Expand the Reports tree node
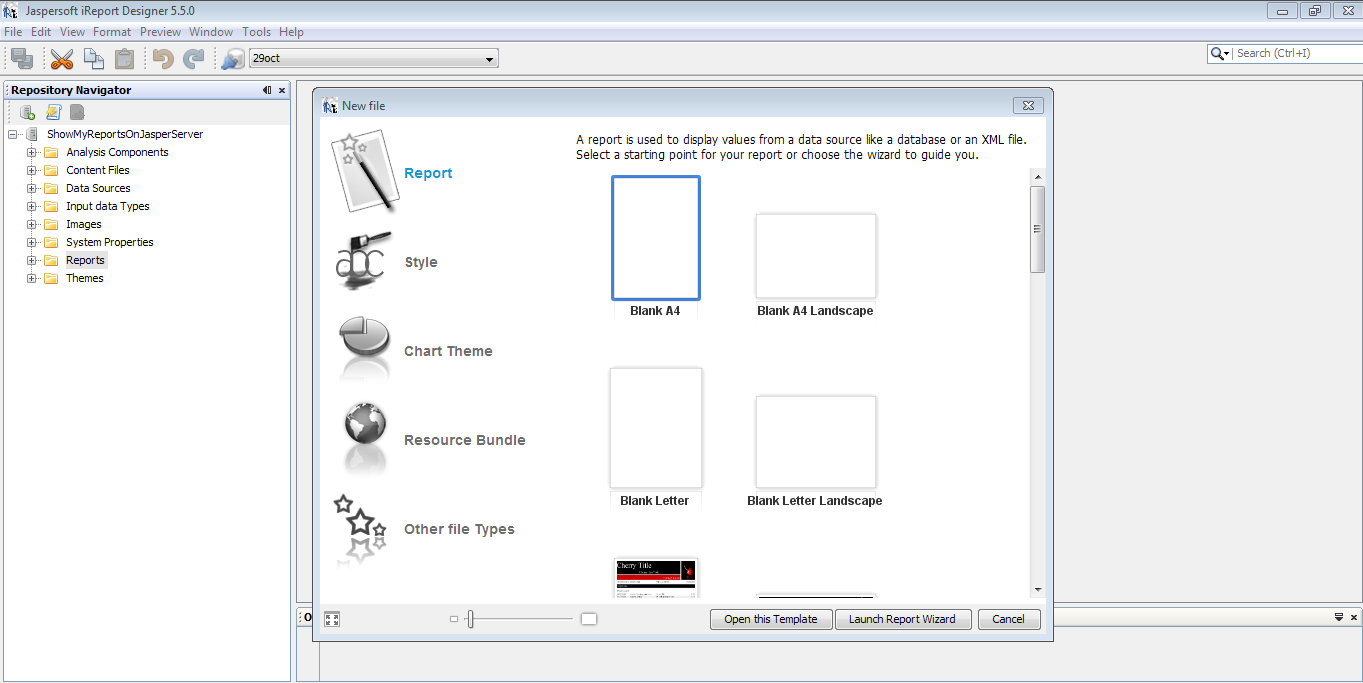 coord(30,260)
